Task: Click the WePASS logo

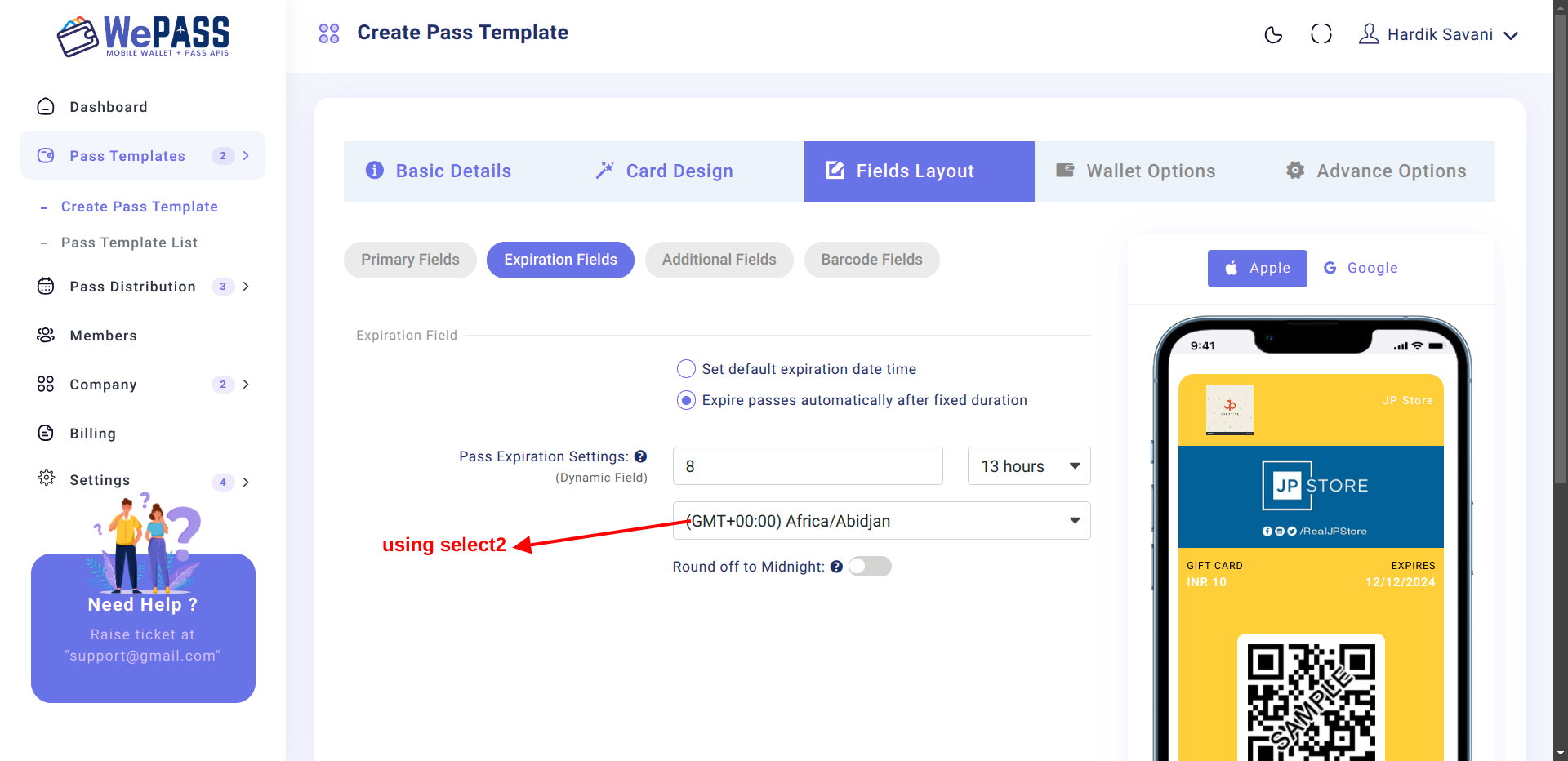Action: 143,36
